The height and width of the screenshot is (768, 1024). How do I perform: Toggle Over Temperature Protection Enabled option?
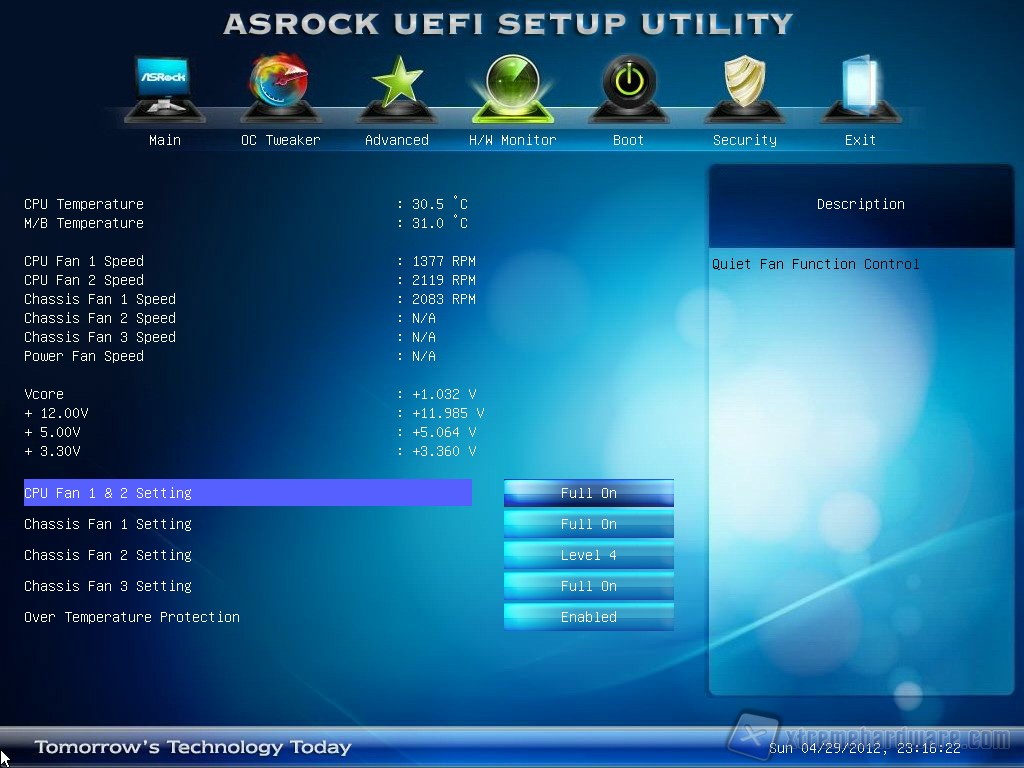[x=588, y=617]
